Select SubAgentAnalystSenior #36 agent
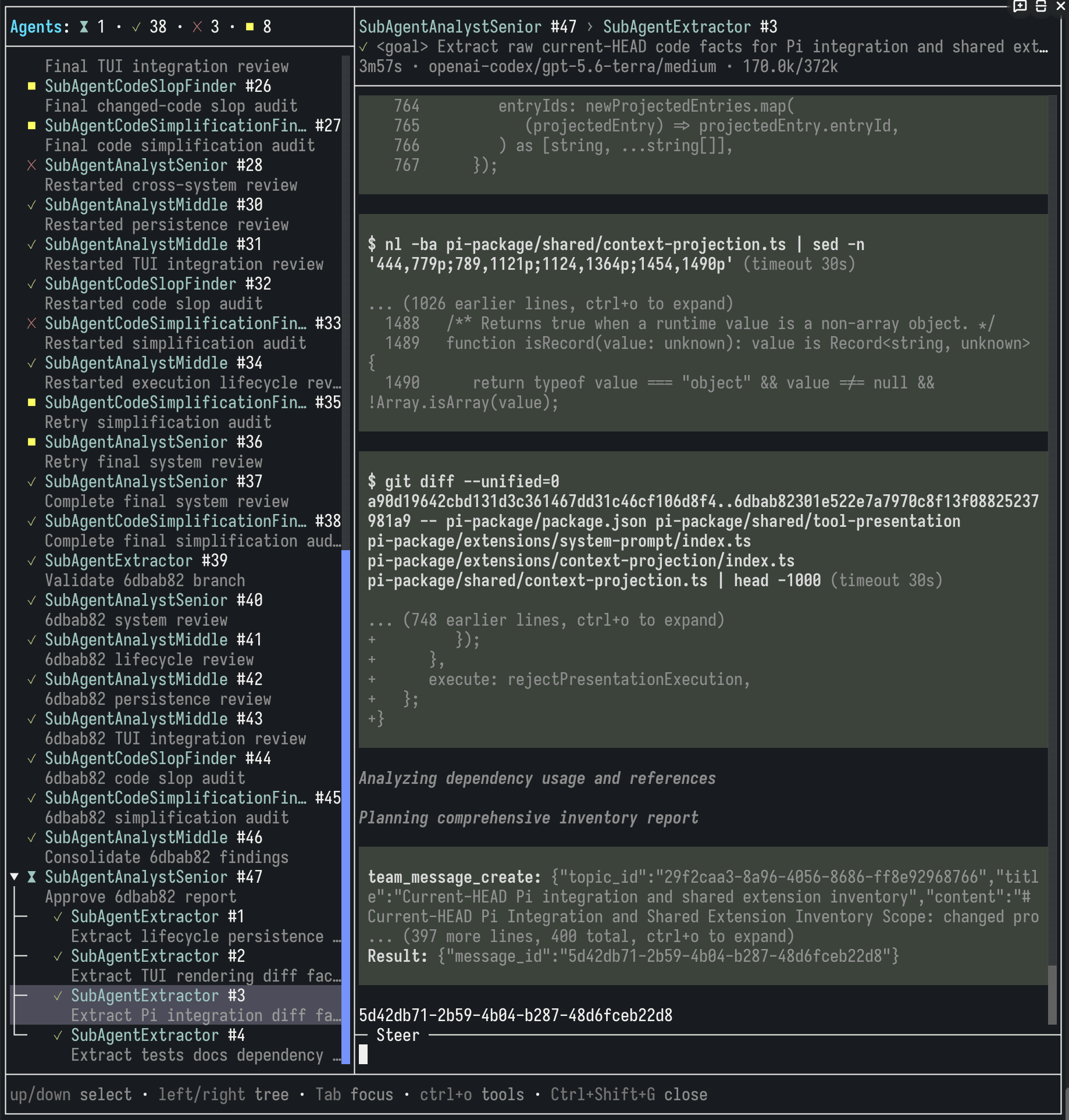The image size is (1069, 1120). point(154,442)
